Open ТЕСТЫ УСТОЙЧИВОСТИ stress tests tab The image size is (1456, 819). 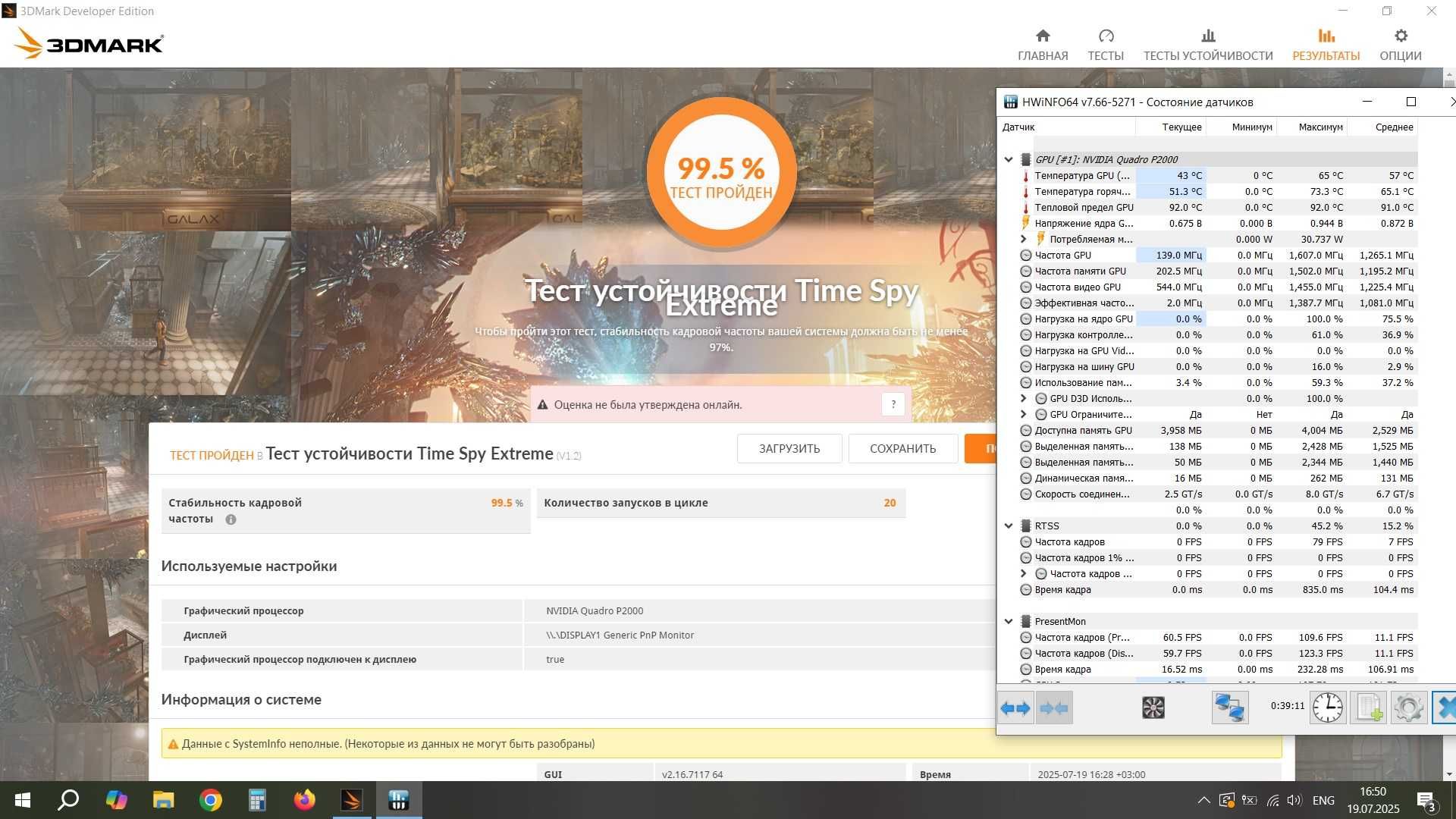(1208, 45)
